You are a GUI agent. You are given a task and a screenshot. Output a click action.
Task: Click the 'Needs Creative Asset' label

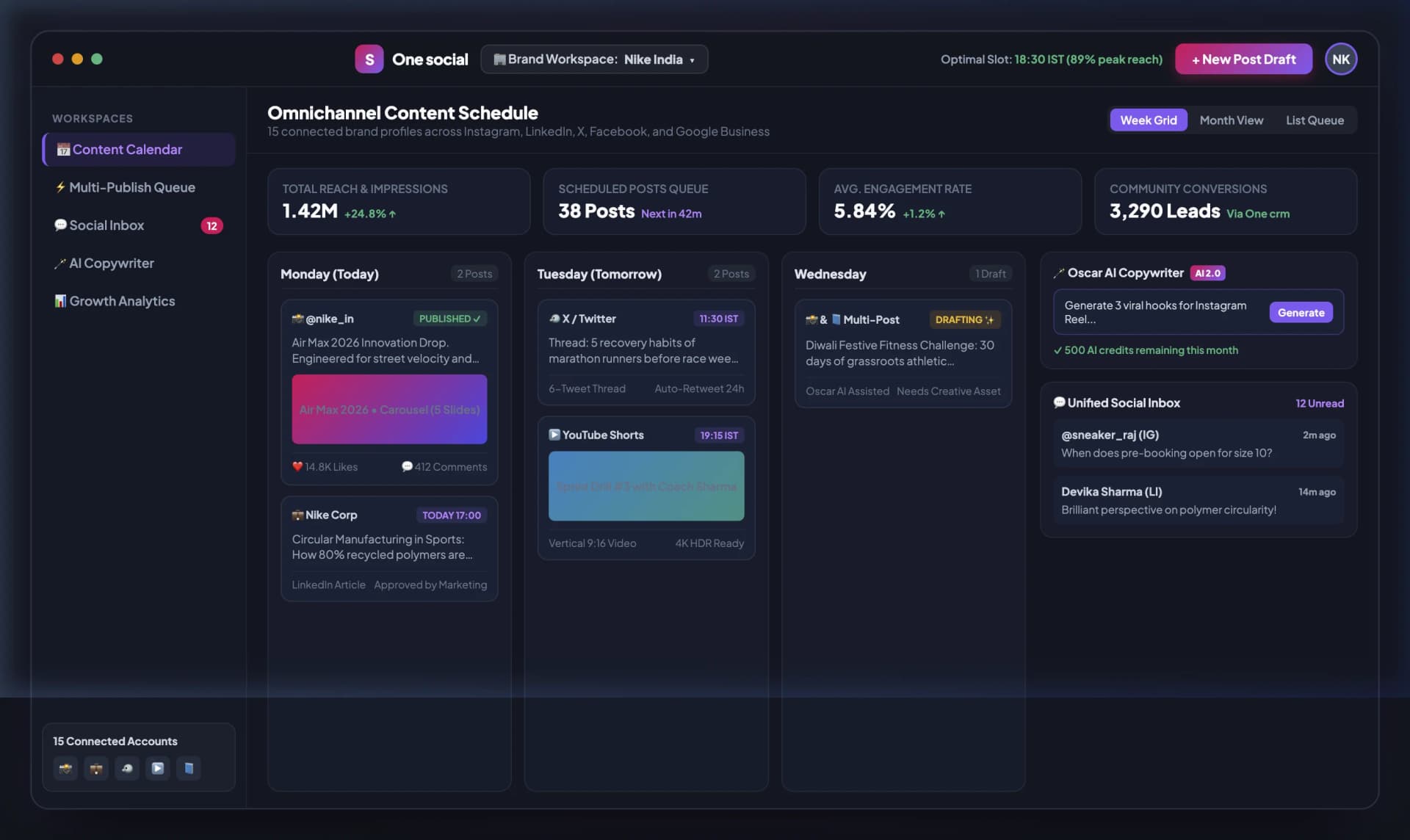[x=948, y=391]
